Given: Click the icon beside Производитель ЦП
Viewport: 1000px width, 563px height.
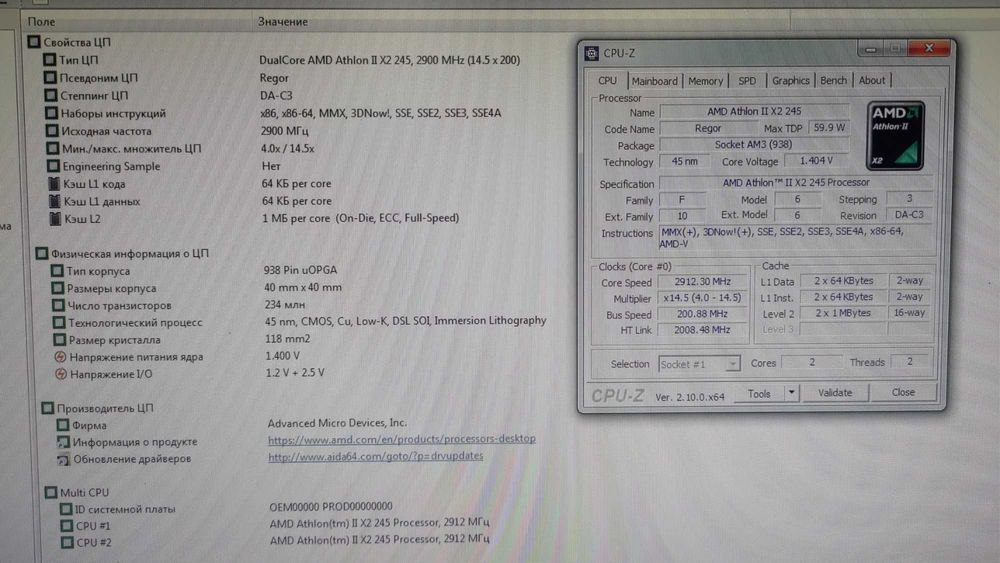Looking at the screenshot, I should pos(47,408).
